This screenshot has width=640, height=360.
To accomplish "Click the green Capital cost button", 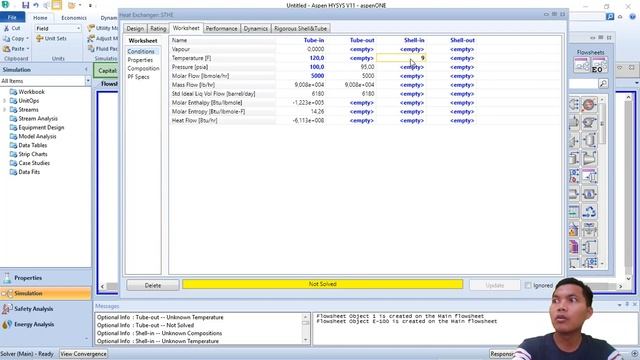I will [107, 71].
